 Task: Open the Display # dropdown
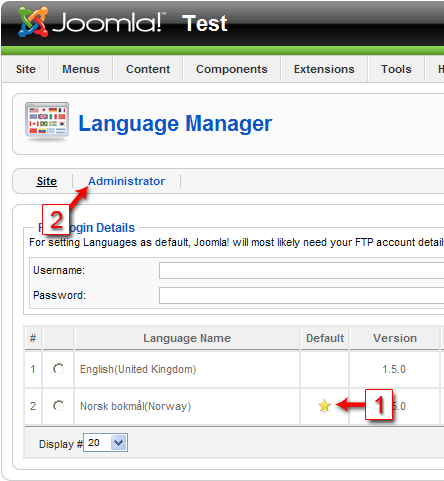[x=105, y=443]
